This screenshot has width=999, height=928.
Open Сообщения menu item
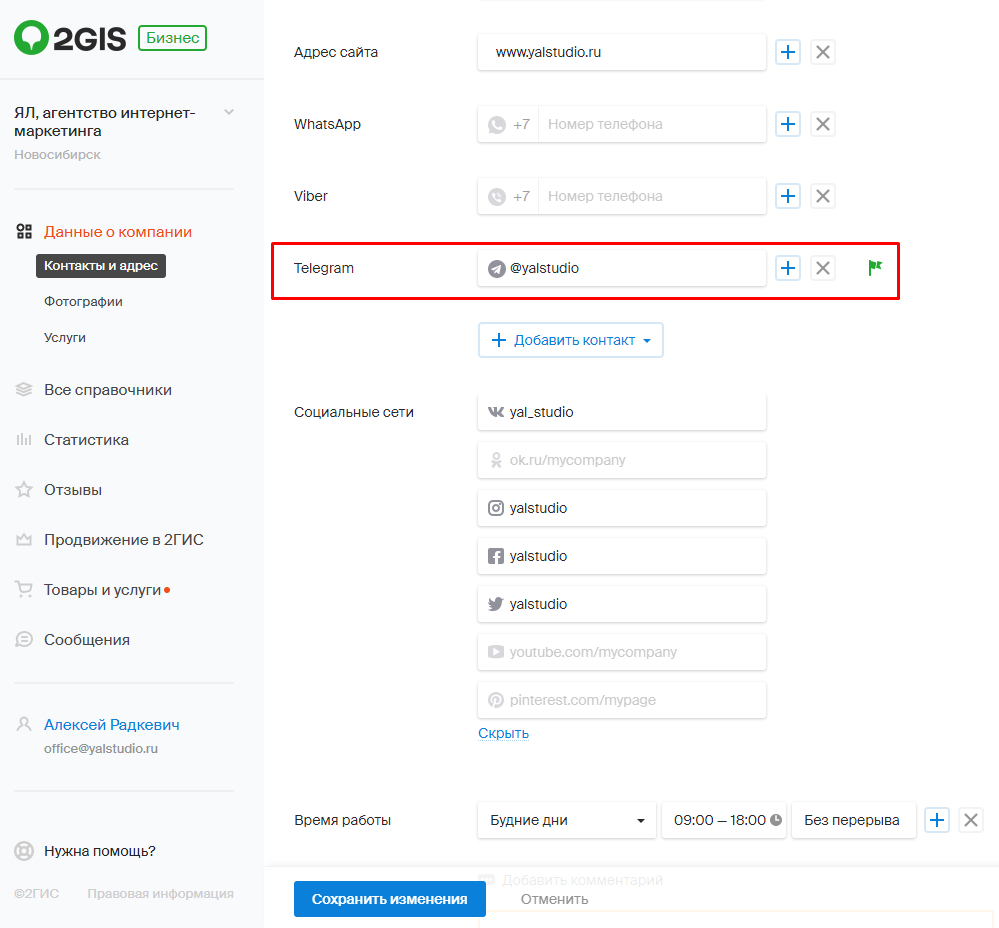click(87, 639)
